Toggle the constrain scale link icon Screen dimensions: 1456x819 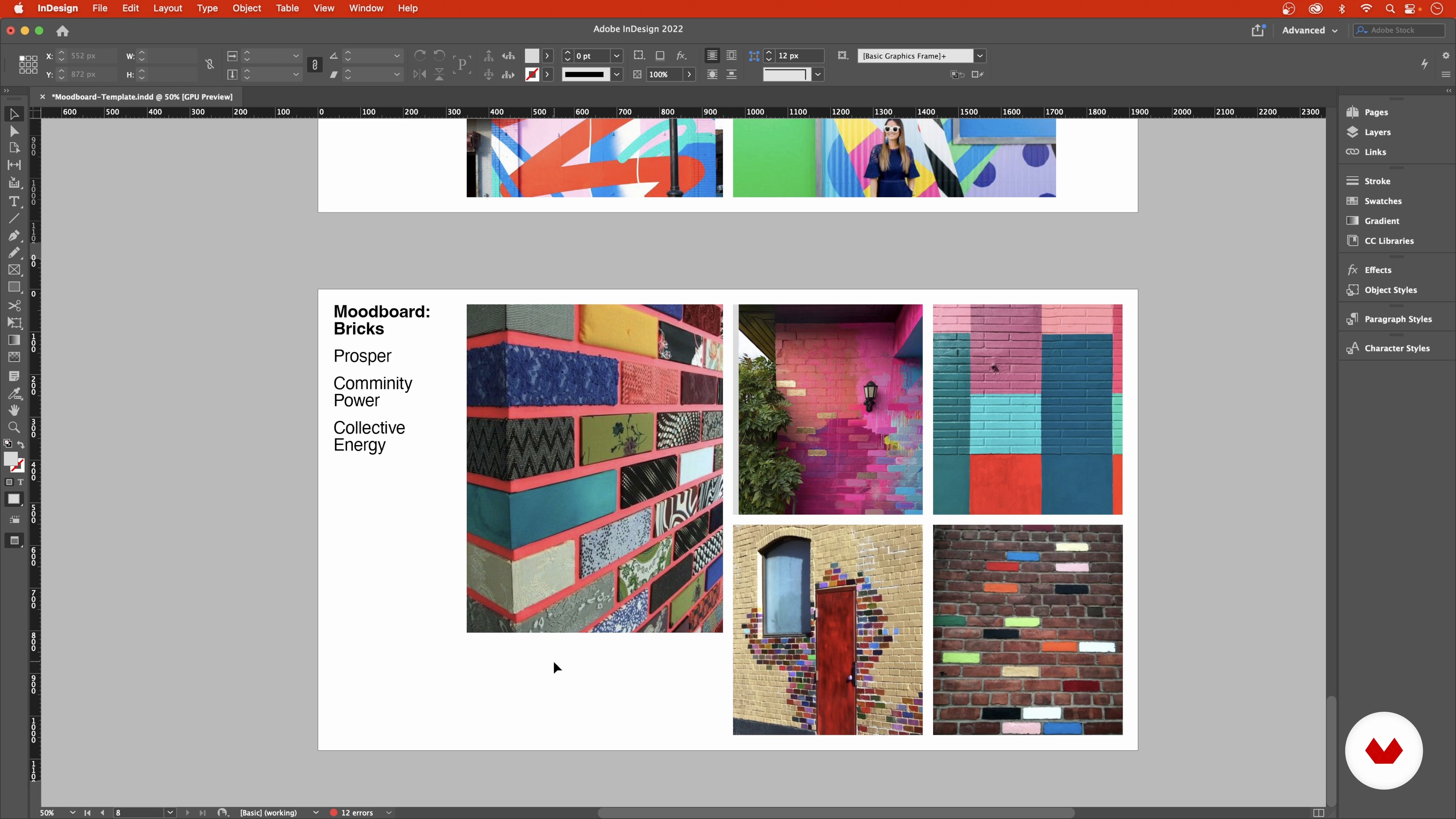(x=315, y=65)
